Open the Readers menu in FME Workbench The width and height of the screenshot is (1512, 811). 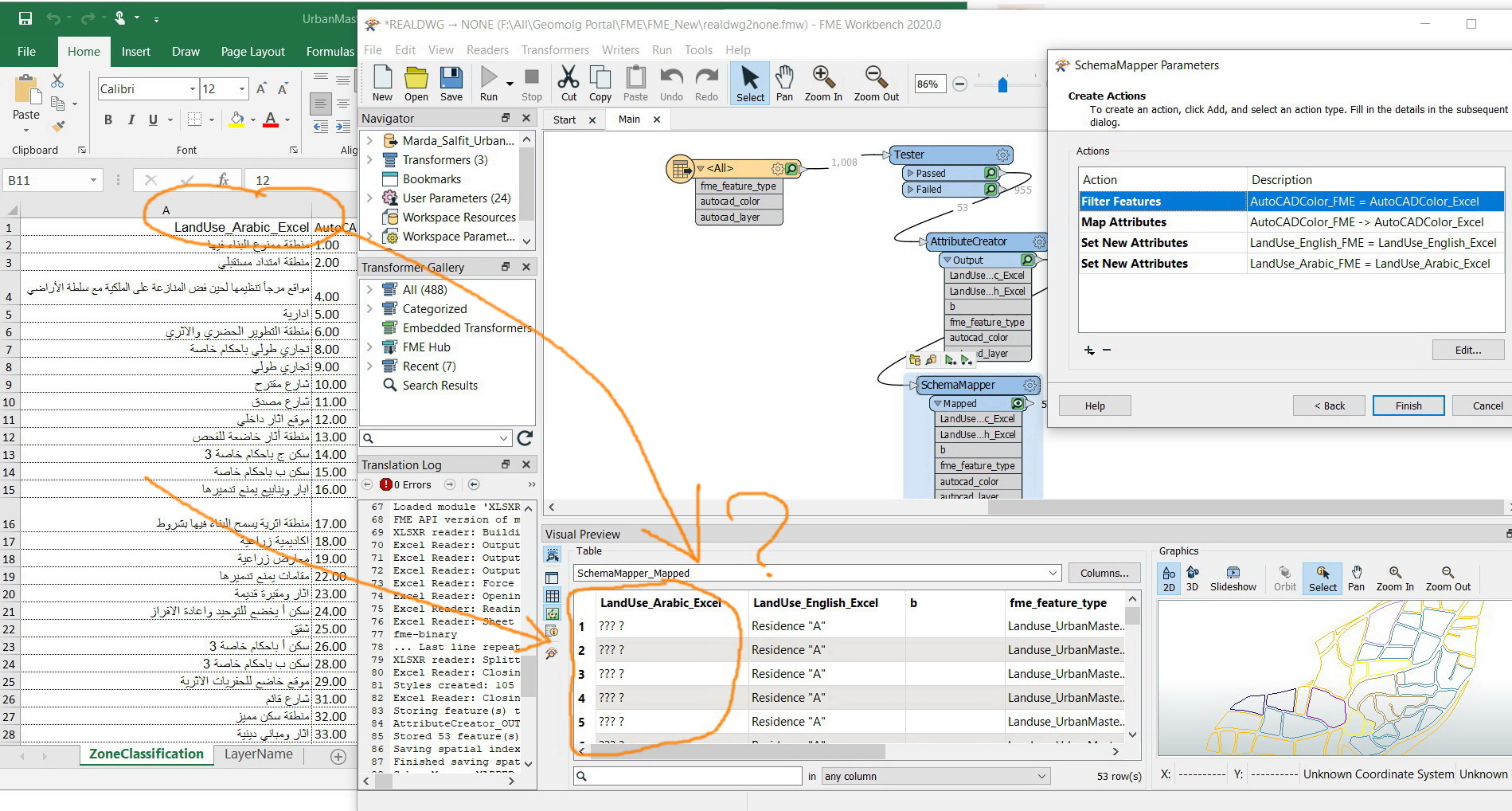(x=487, y=49)
